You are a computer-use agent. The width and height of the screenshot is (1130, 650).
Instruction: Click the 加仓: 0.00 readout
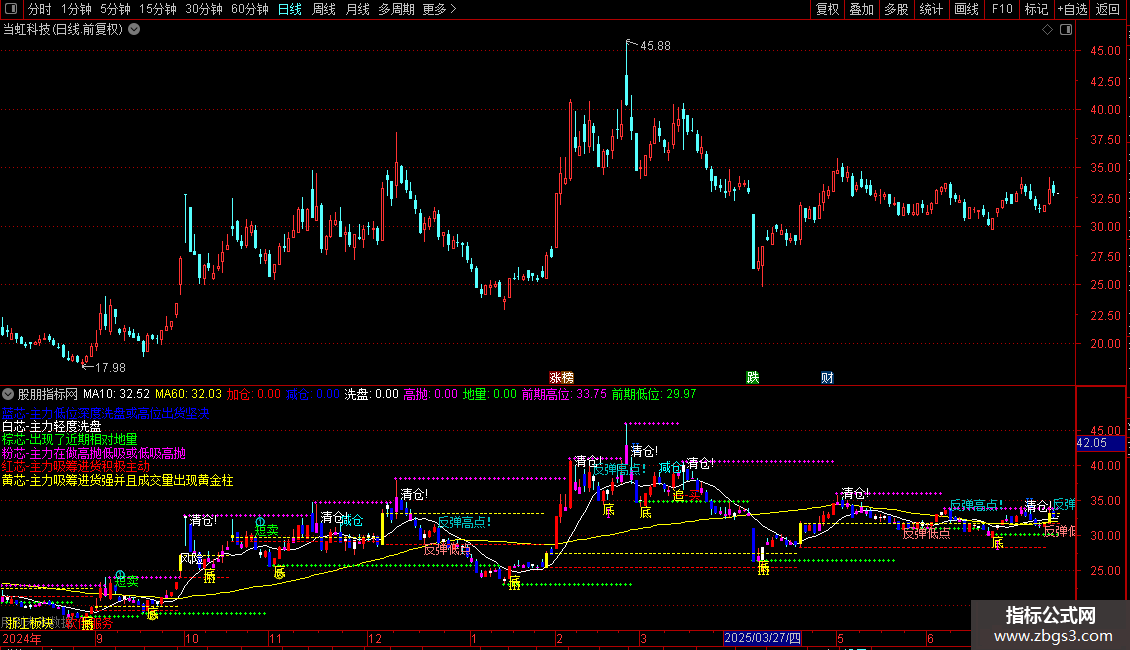pos(254,394)
